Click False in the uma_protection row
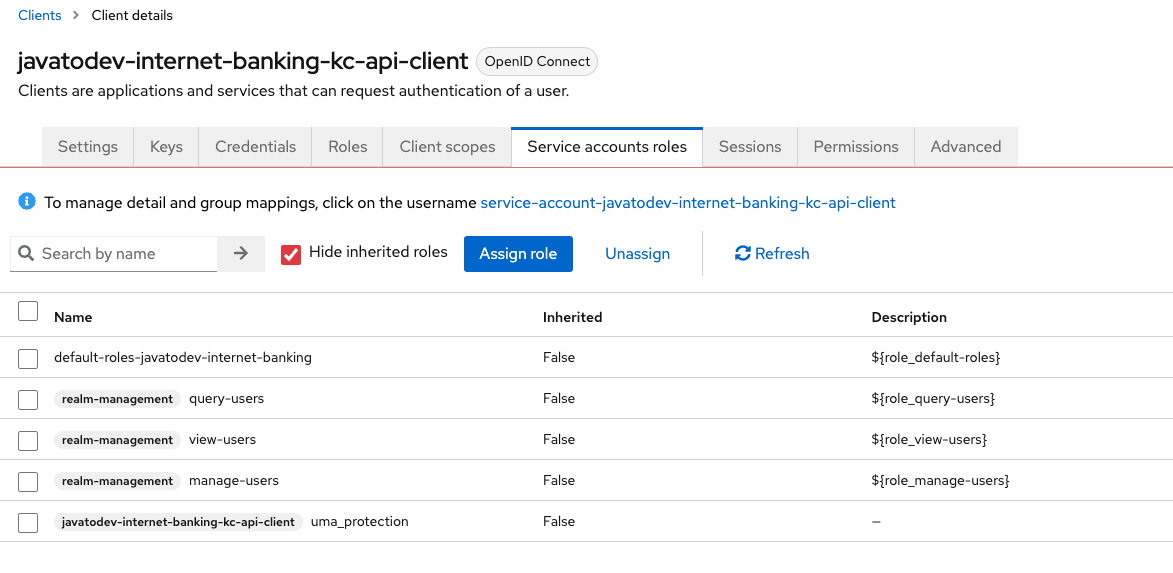The image size is (1173, 573). (x=559, y=521)
